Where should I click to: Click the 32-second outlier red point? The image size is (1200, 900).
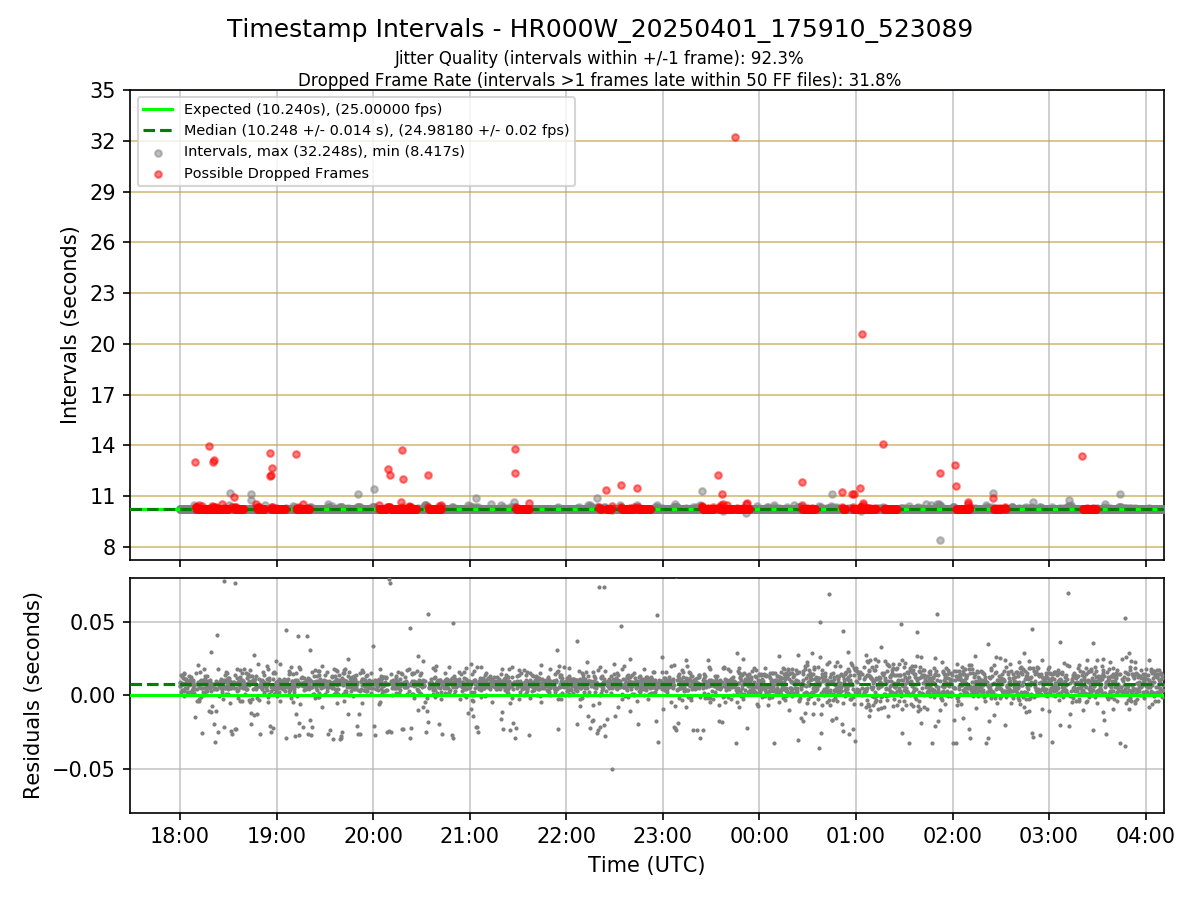[735, 137]
